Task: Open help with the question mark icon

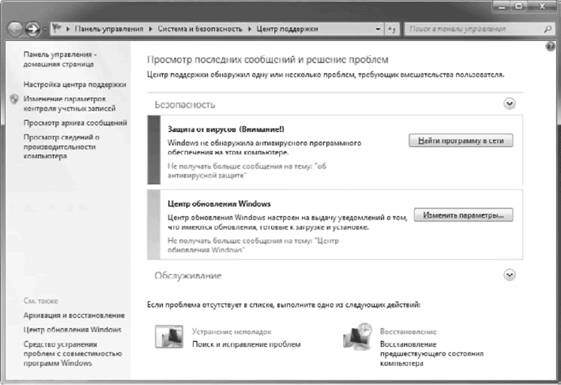Action: coord(550,47)
